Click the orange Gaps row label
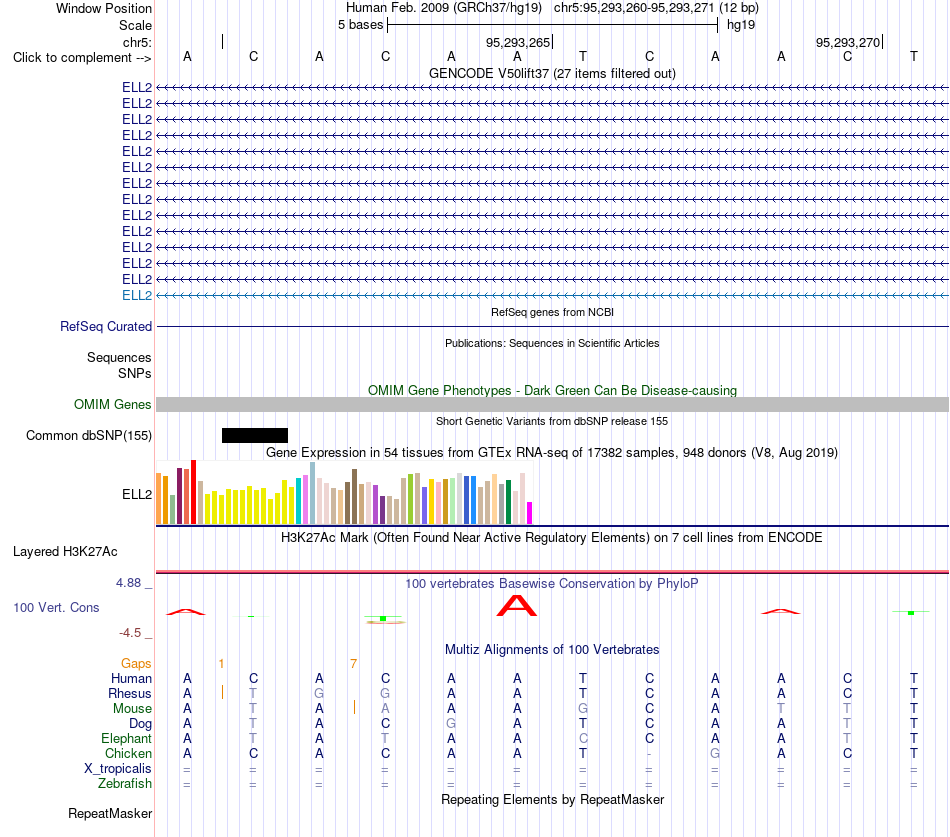This screenshot has width=950, height=837. [x=136, y=664]
